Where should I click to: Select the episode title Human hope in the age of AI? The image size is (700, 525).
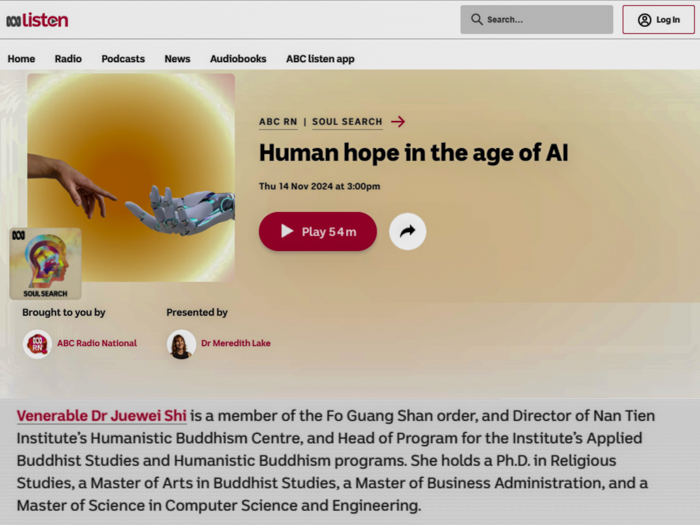[x=413, y=153]
